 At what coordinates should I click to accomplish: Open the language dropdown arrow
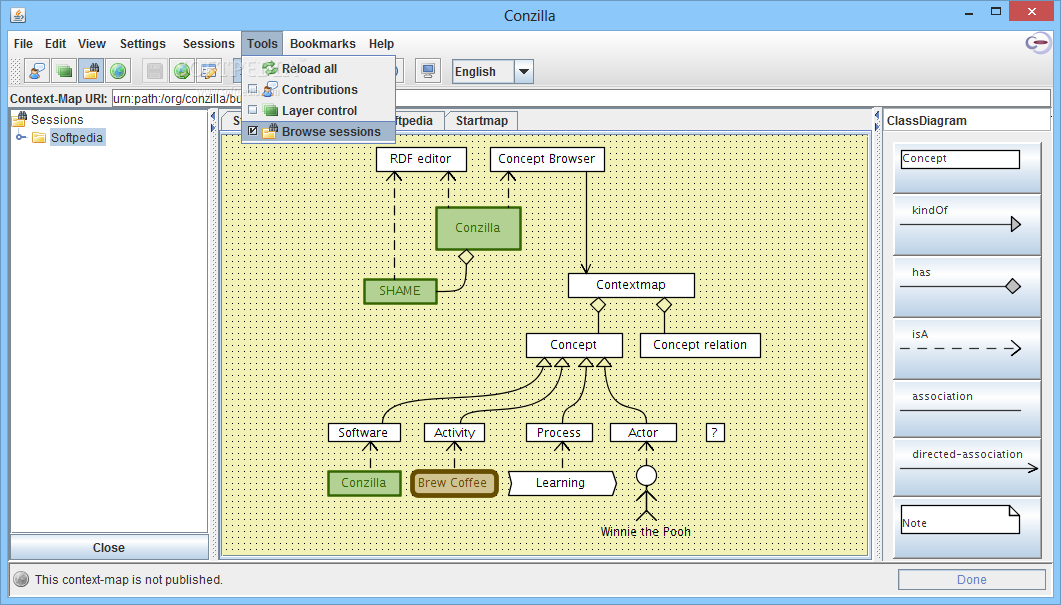524,71
